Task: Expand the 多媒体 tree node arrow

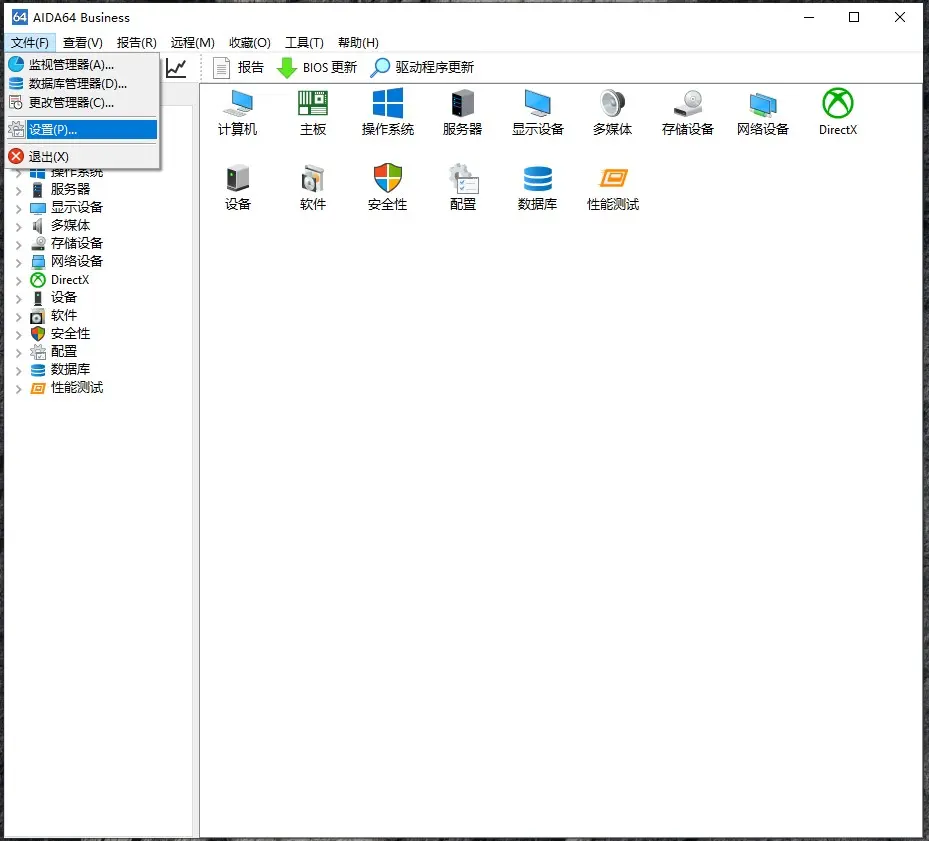Action: pos(18,227)
